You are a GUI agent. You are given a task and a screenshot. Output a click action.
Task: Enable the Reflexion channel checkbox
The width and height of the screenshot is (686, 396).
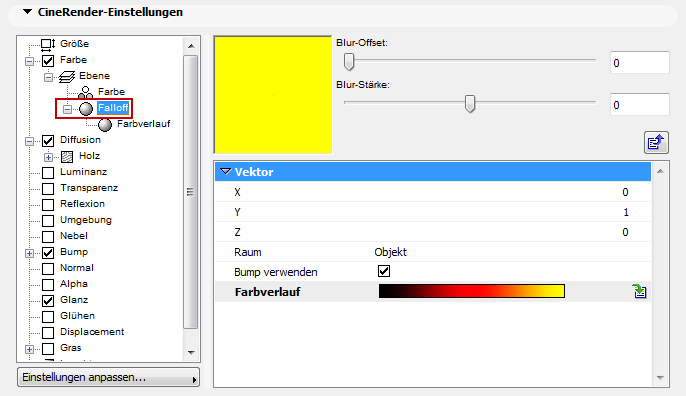48,204
